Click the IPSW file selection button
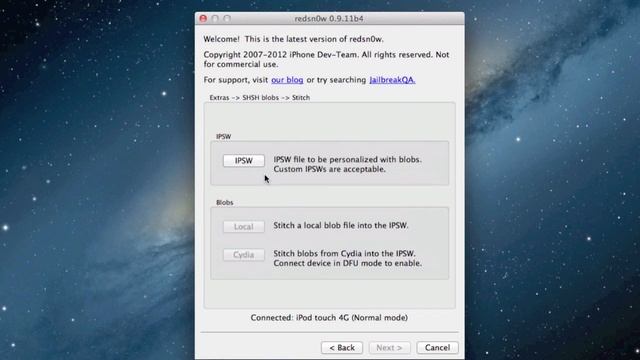This screenshot has height=360, width=640. (x=244, y=161)
